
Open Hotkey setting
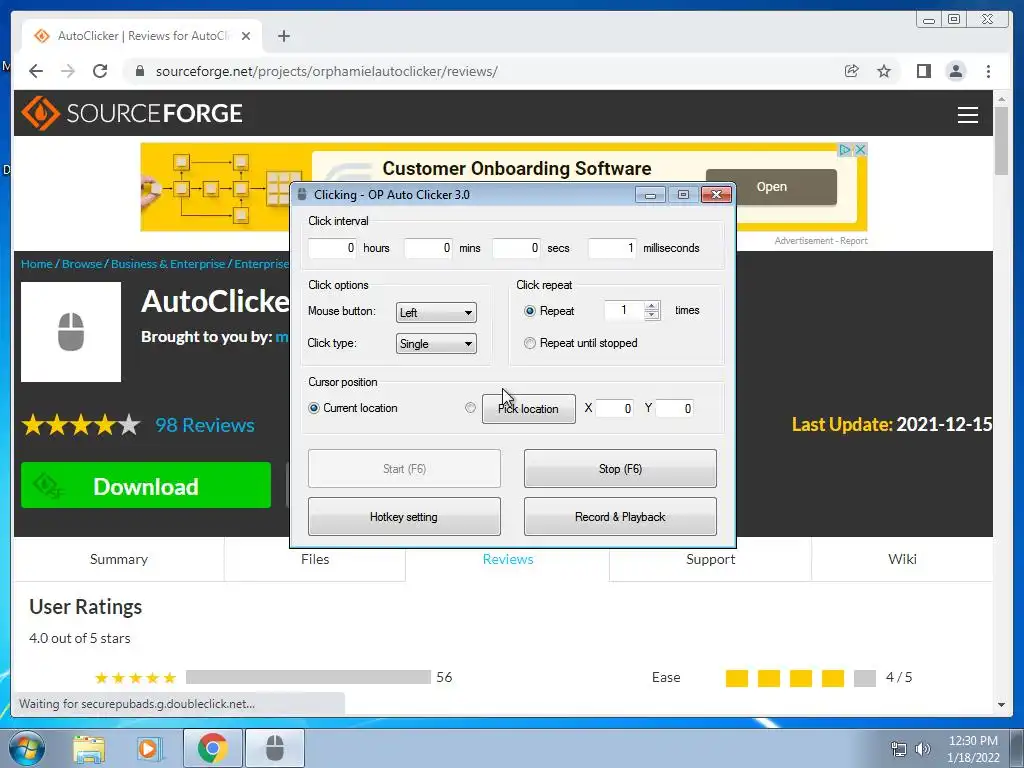click(x=404, y=517)
